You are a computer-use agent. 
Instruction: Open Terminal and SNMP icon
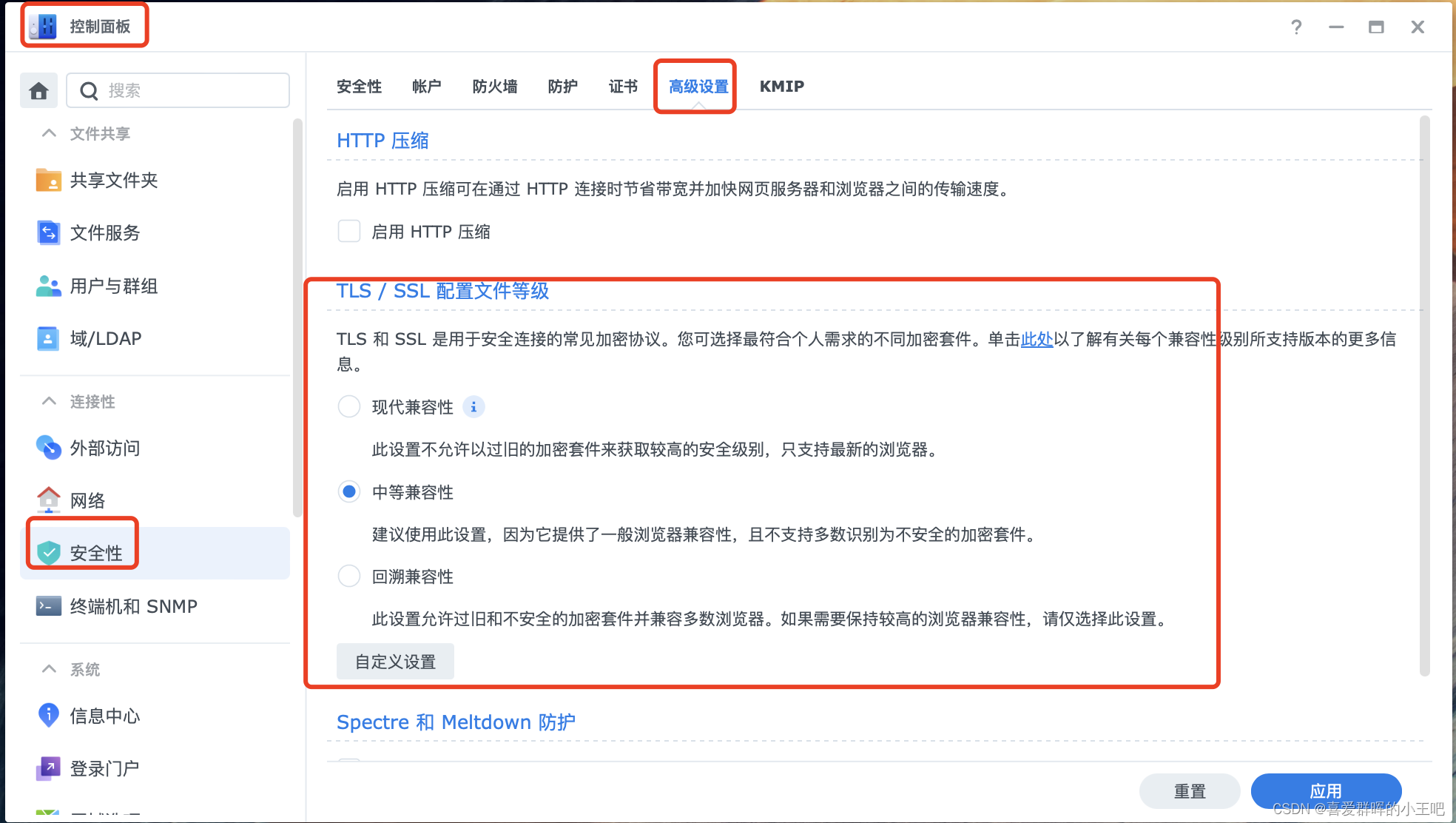point(49,606)
